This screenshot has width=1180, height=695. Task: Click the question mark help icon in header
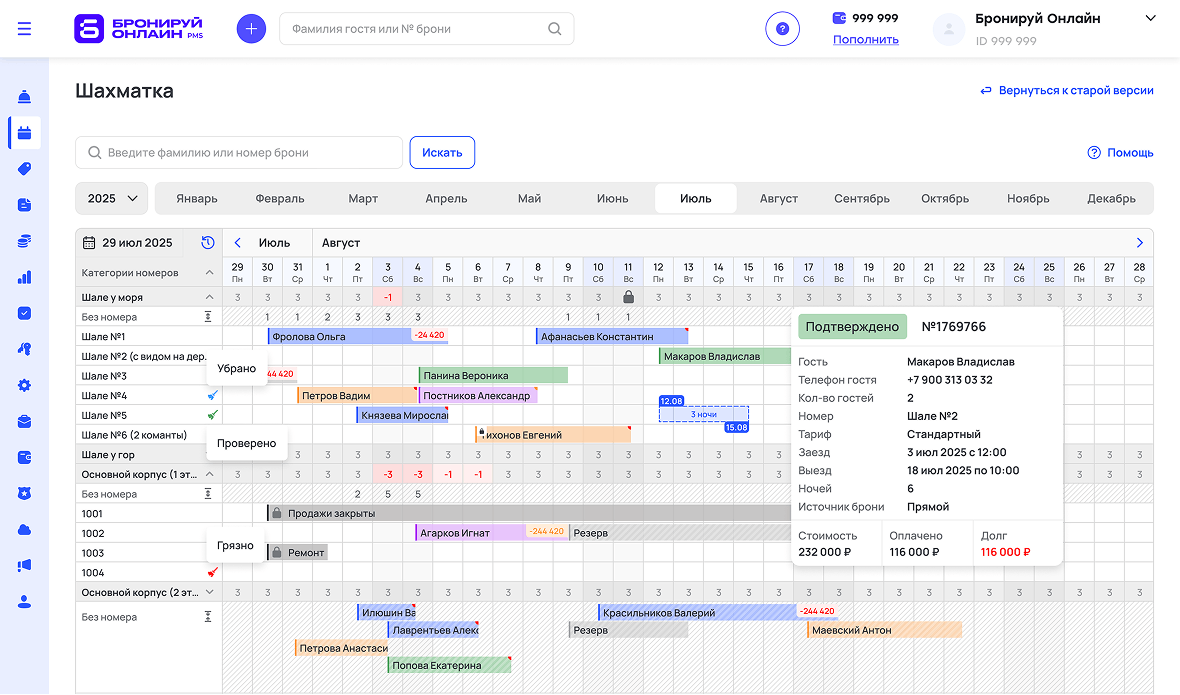(782, 29)
